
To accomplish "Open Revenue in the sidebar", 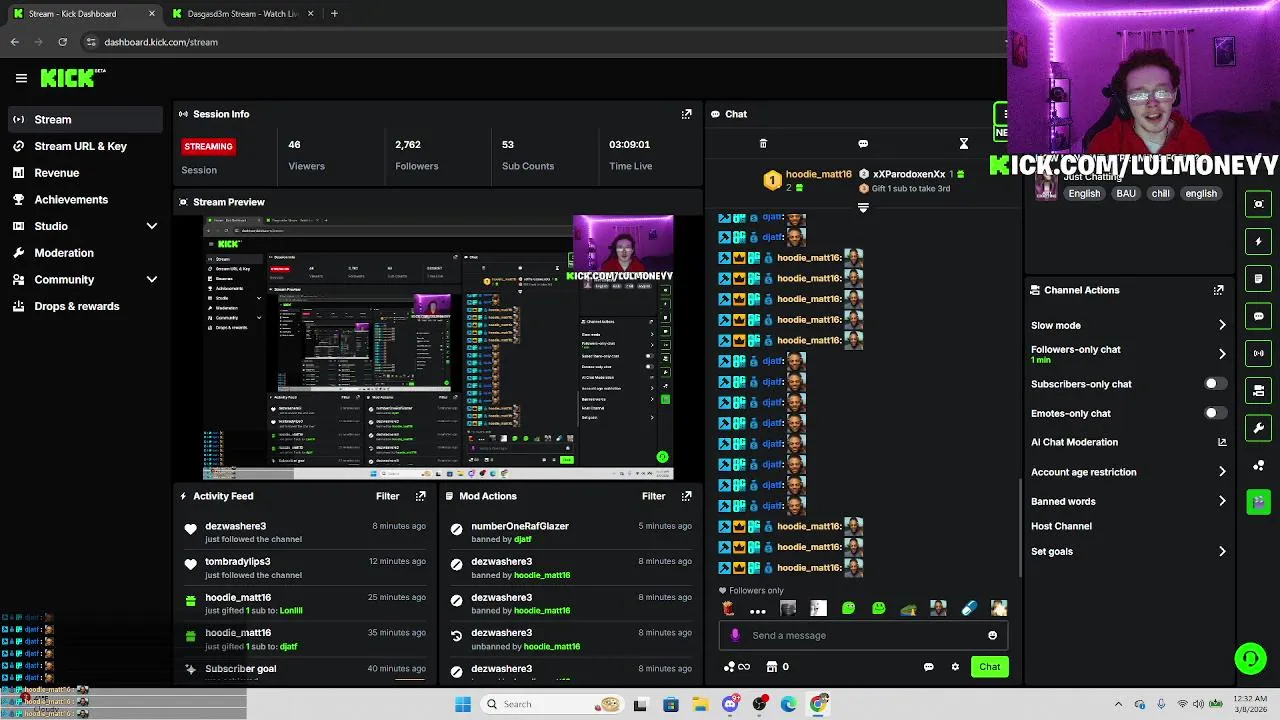I will pyautogui.click(x=85, y=173).
